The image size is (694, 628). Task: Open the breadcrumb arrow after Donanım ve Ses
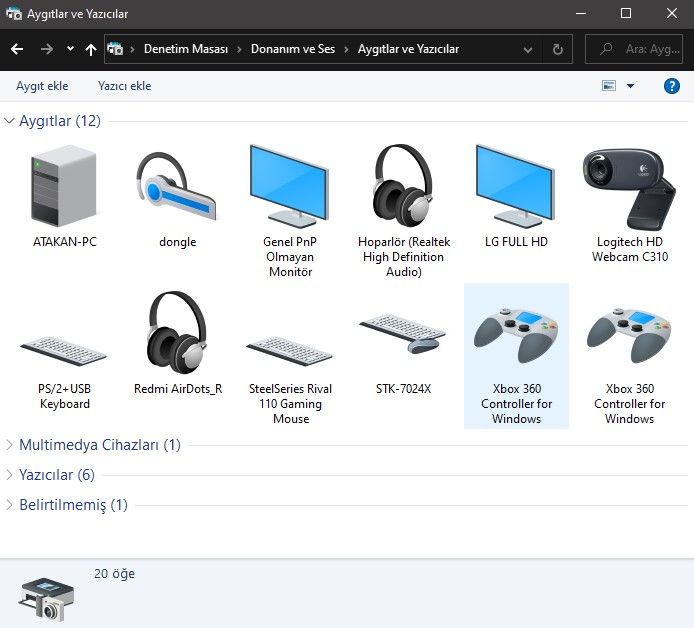(347, 49)
